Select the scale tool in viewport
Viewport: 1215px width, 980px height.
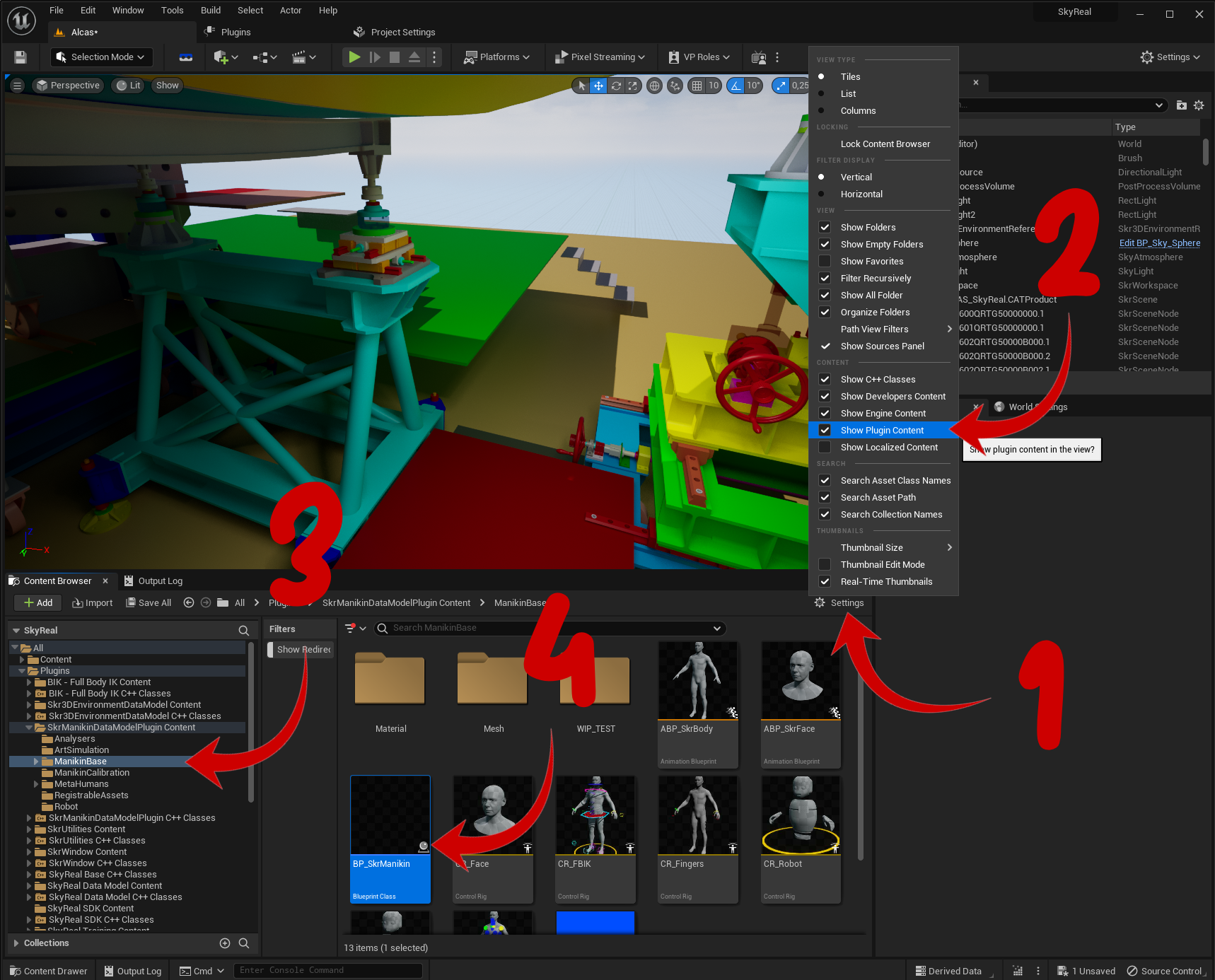633,86
